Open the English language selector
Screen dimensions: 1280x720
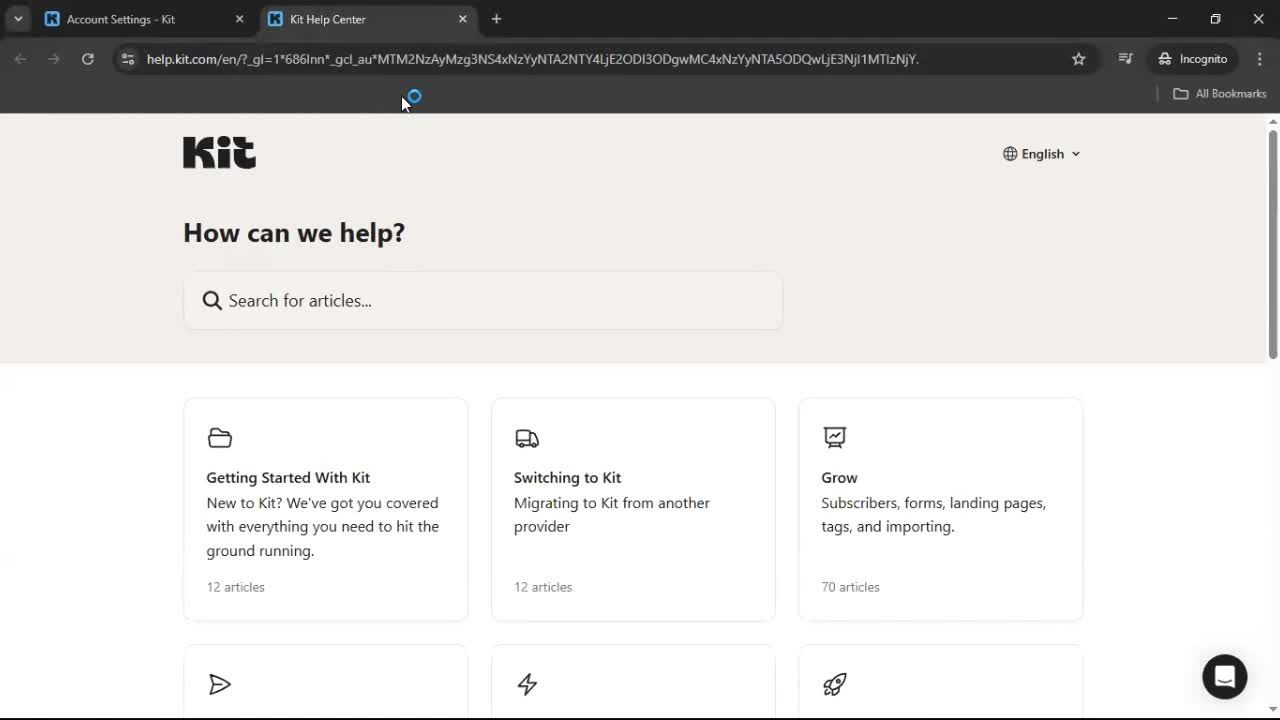tap(1042, 153)
